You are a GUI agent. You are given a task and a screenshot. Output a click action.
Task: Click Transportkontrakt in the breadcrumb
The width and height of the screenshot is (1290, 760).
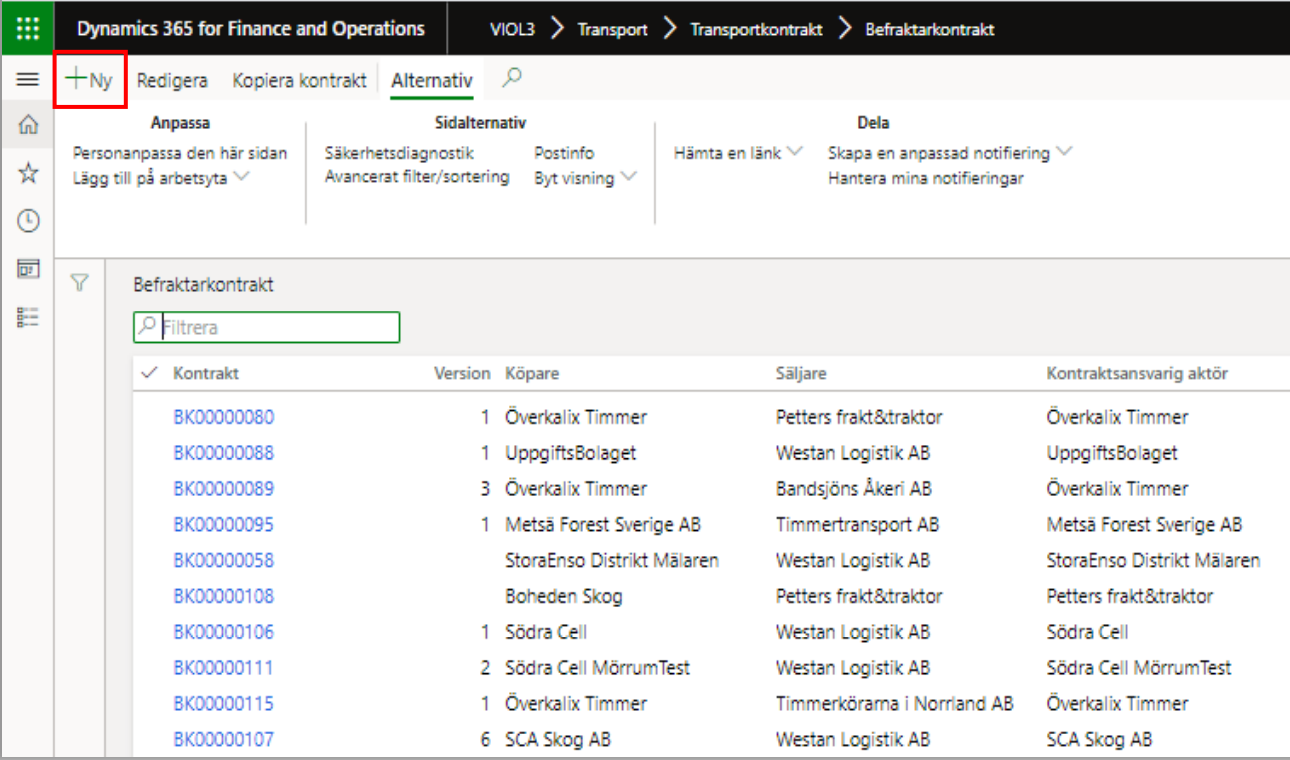click(757, 29)
